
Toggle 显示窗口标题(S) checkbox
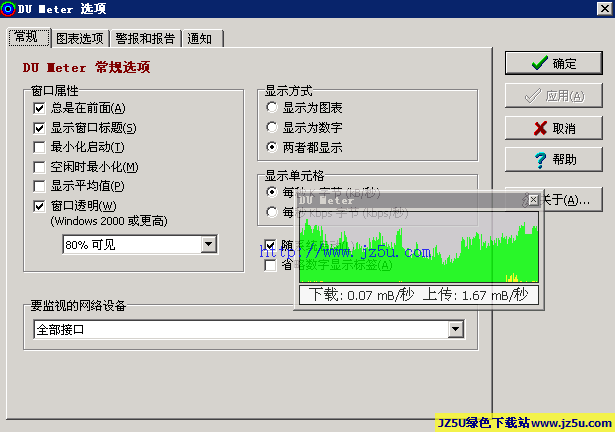click(x=39, y=128)
